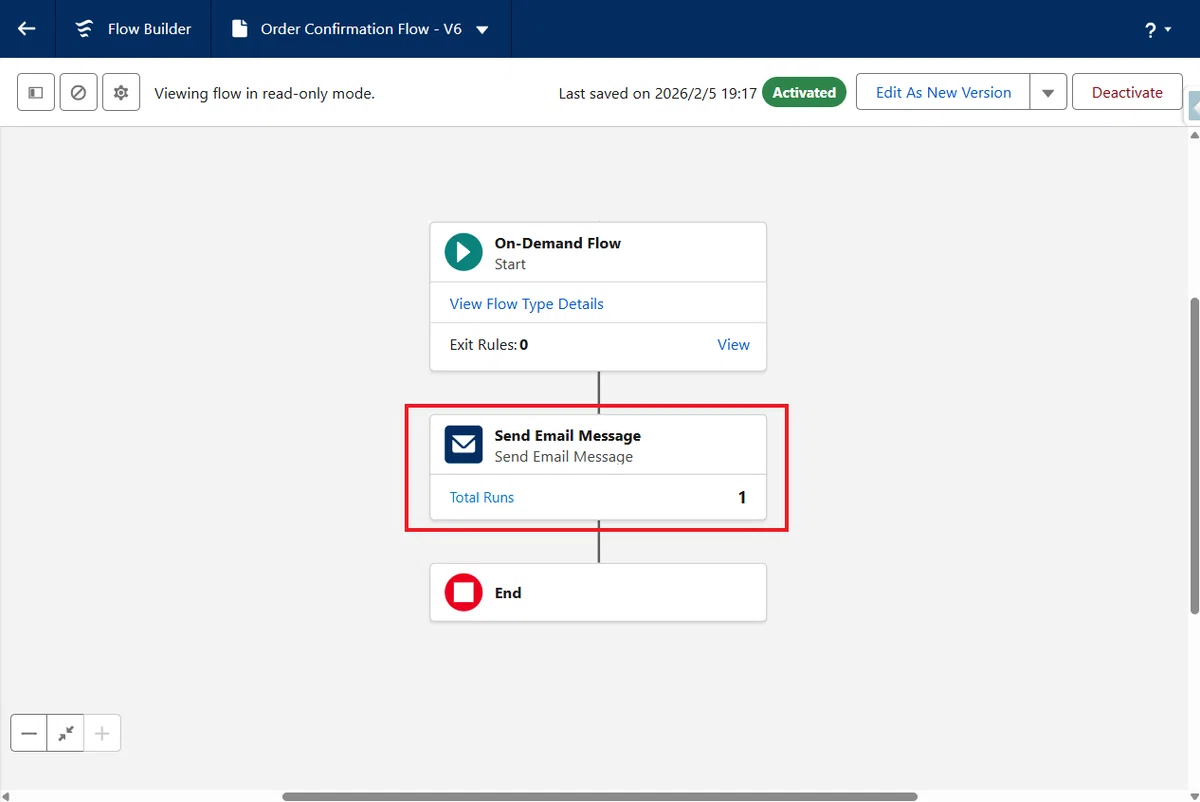Click the back arrow icon
Image resolution: width=1200 pixels, height=802 pixels.
click(x=27, y=29)
